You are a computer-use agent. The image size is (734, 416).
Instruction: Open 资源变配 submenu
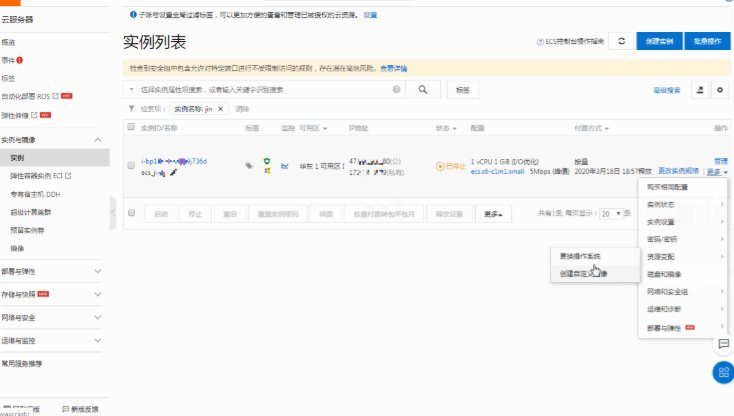[x=682, y=256]
